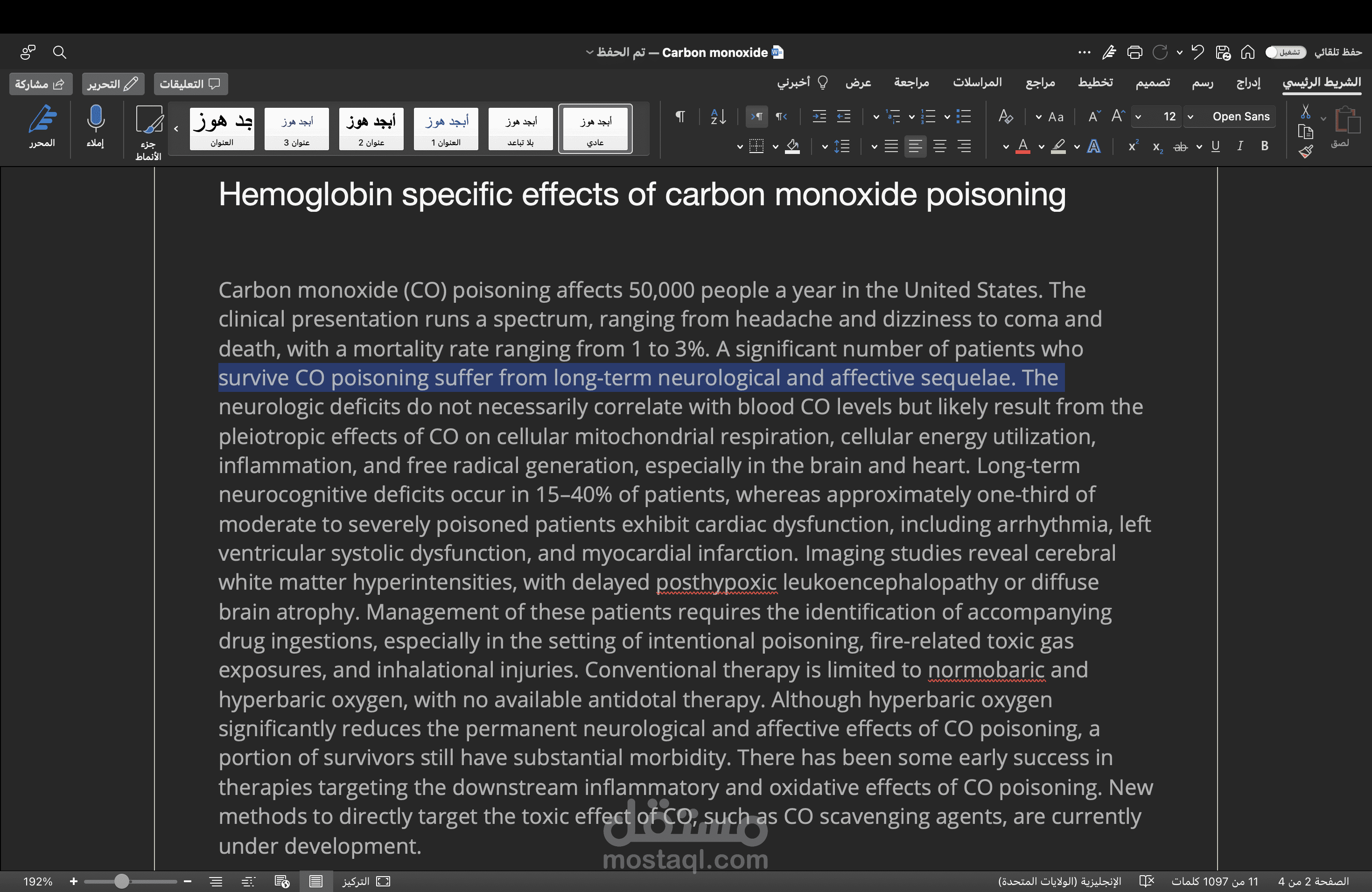1372x892 pixels.
Task: Toggle Underline formatting
Action: click(1215, 146)
